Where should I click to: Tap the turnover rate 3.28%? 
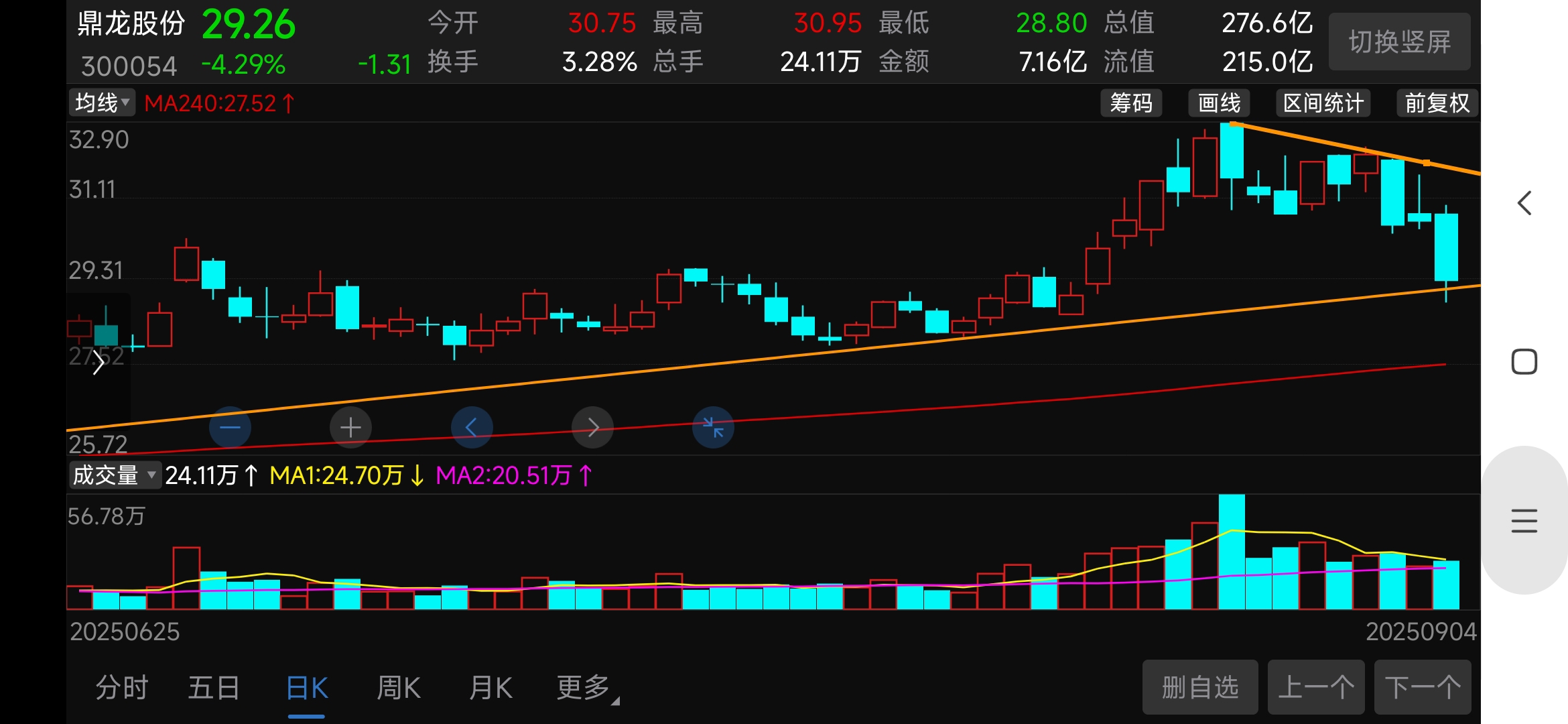click(x=600, y=62)
